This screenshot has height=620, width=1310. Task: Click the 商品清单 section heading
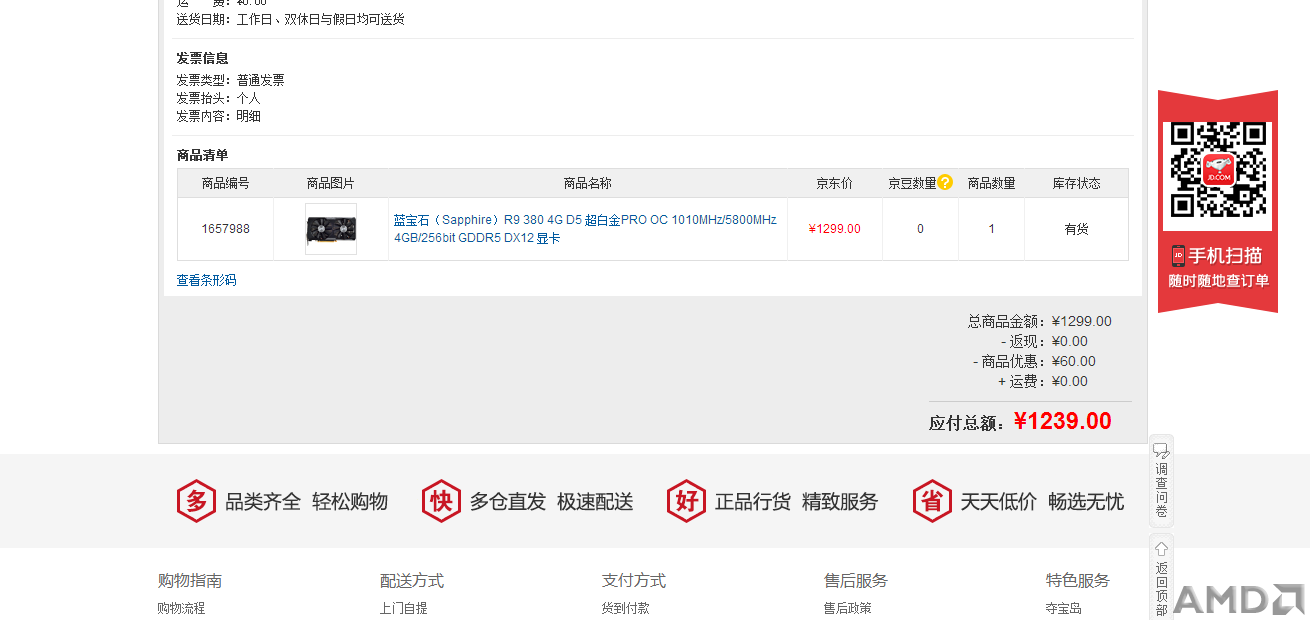[x=203, y=155]
